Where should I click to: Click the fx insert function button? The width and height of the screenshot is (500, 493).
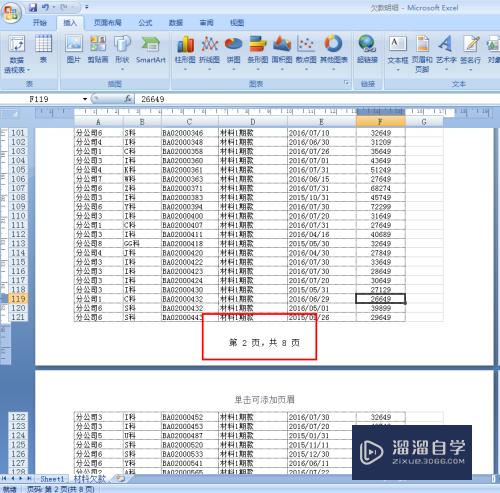point(128,99)
